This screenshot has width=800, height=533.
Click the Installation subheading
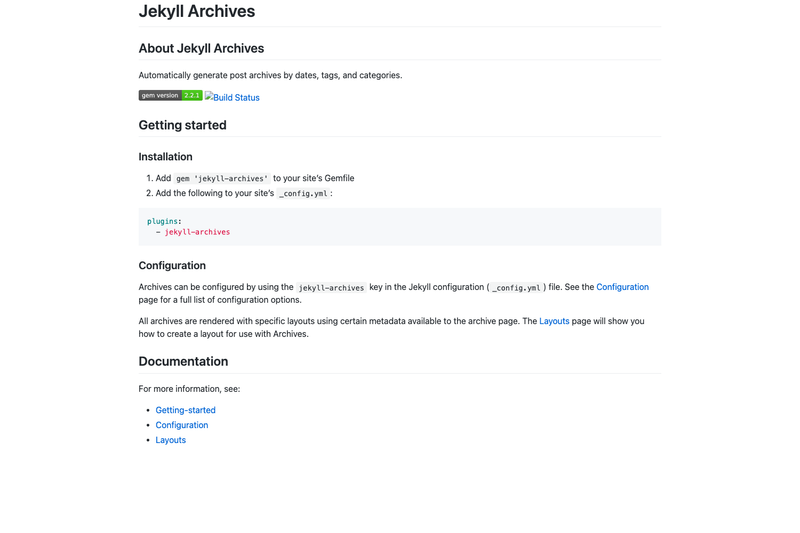point(165,157)
